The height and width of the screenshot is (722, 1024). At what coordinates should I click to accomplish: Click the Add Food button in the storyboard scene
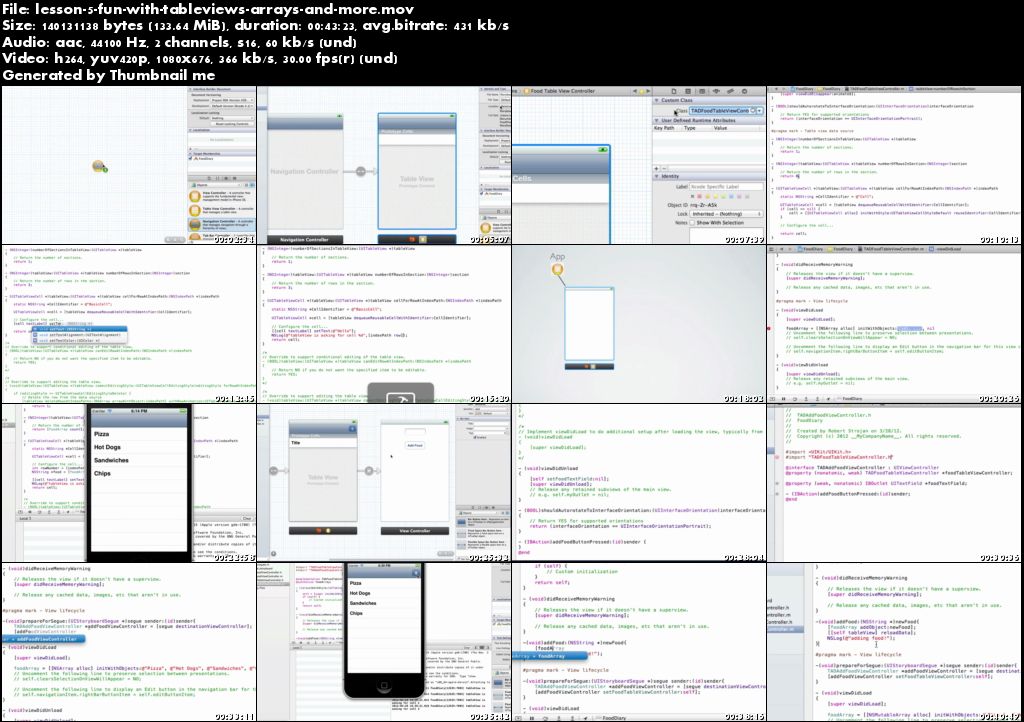(415, 445)
